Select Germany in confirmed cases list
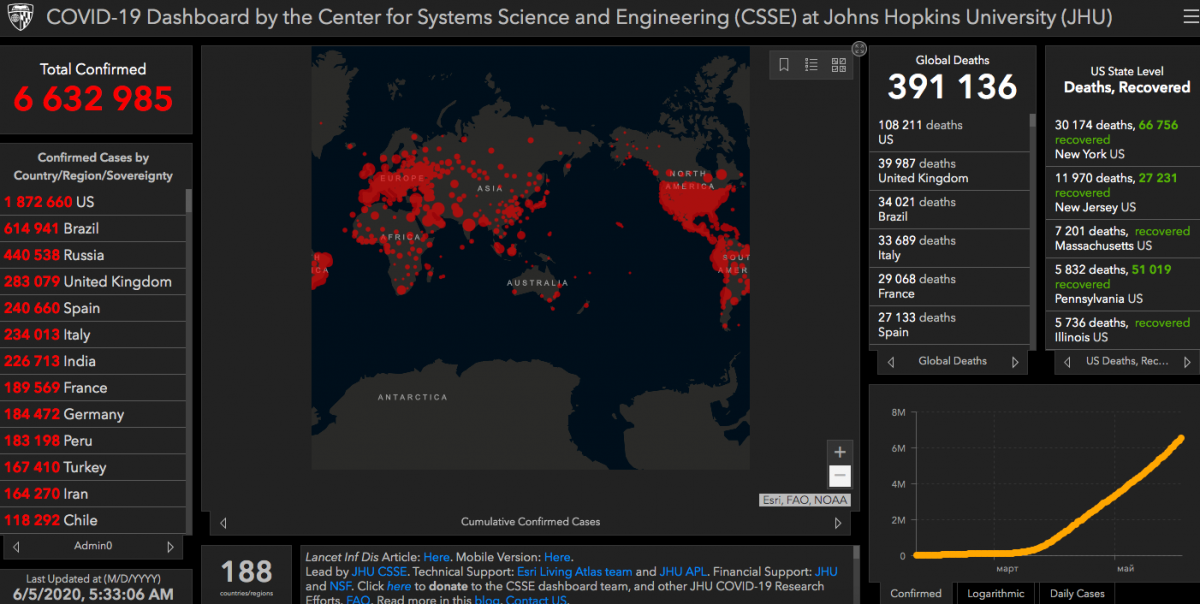1200x604 pixels. [93, 414]
